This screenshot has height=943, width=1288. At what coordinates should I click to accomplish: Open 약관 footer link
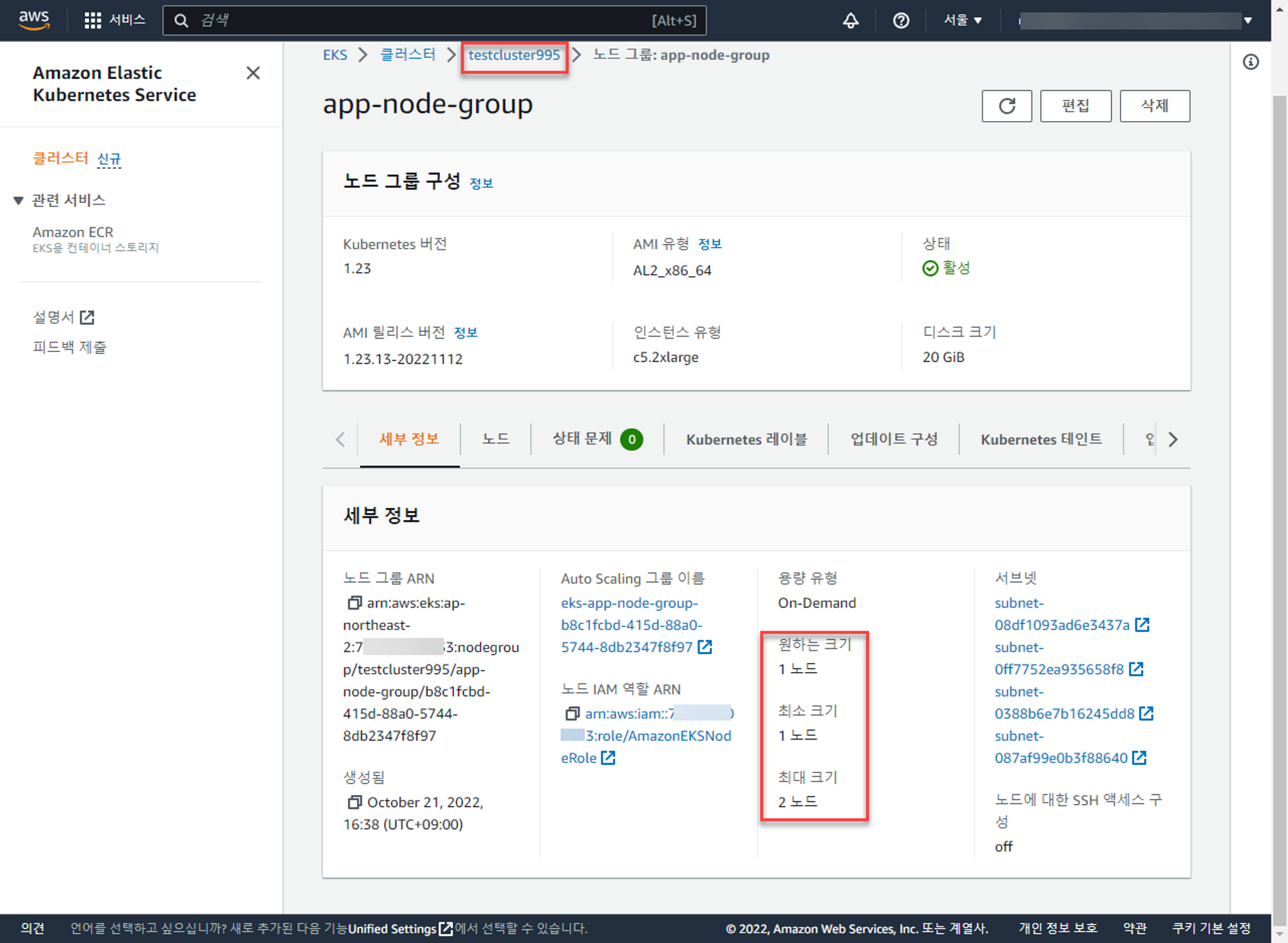(1135, 928)
